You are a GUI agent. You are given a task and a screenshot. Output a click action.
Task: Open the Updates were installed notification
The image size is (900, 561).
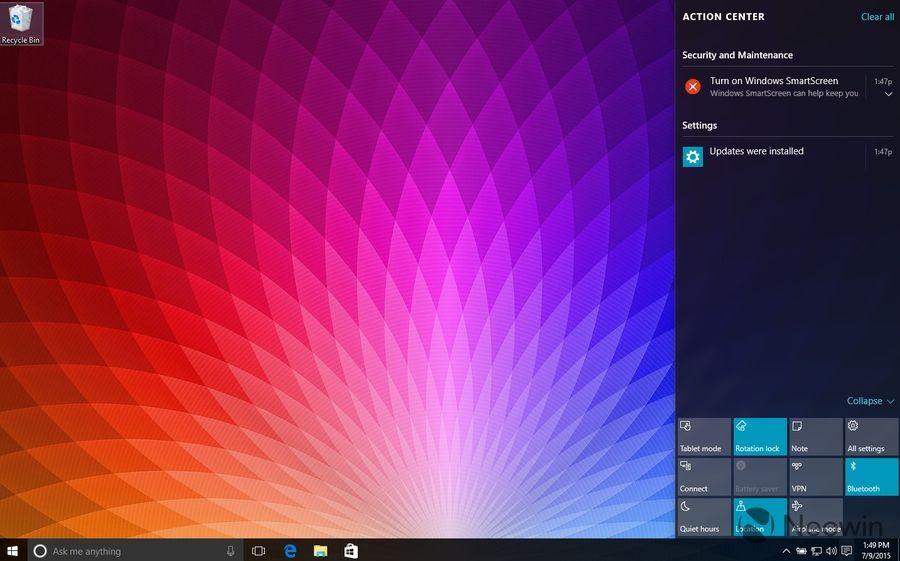point(788,156)
